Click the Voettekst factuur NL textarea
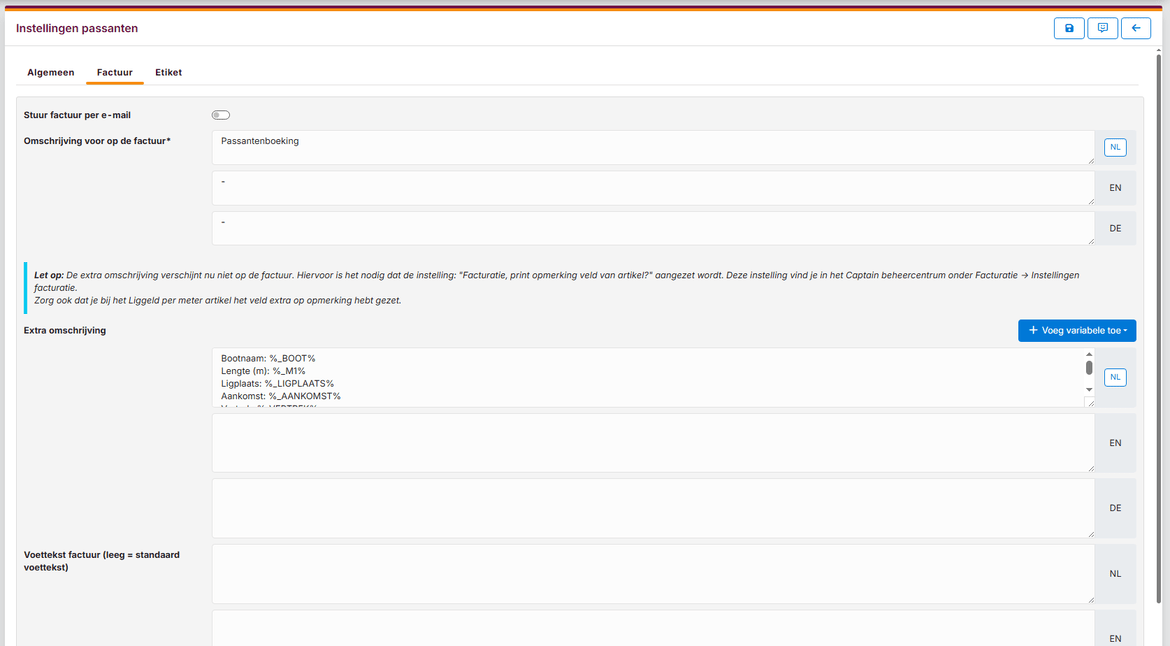This screenshot has width=1170, height=646. [652, 574]
